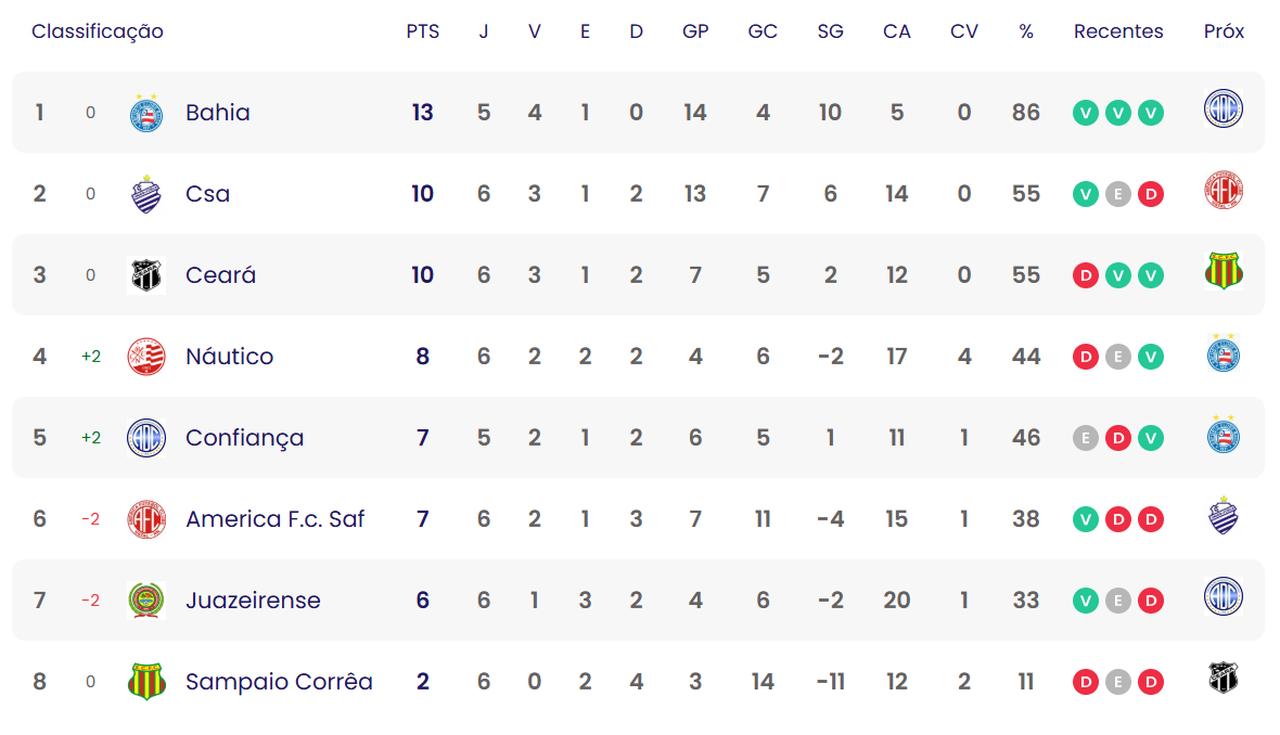Click Csa's grey draw result badge
Image resolution: width=1280 pixels, height=735 pixels.
(1118, 194)
